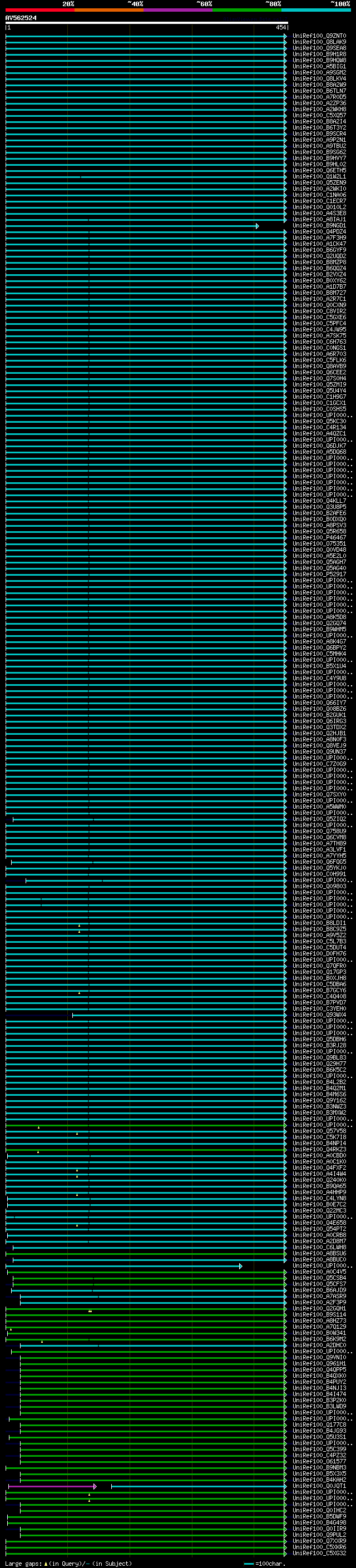356x1568 pixels.
Task: Select the UniRef100_A8K5D8 label
Action: click(x=319, y=617)
